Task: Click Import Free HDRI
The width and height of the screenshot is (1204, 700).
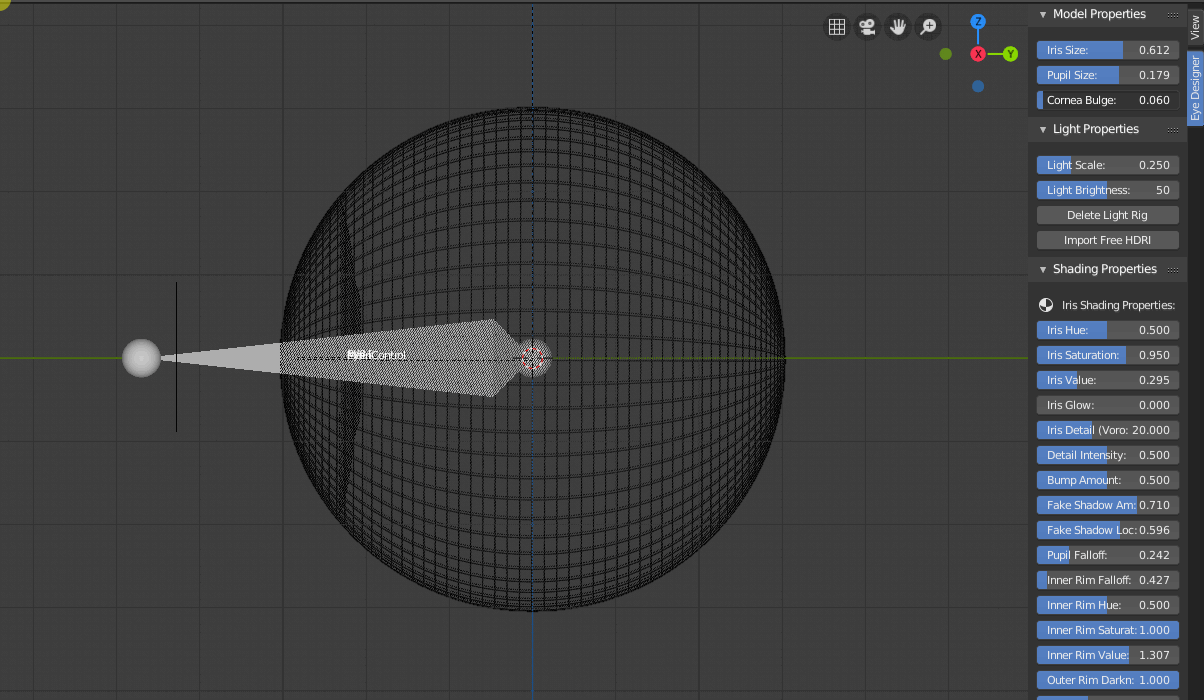Action: point(1106,239)
